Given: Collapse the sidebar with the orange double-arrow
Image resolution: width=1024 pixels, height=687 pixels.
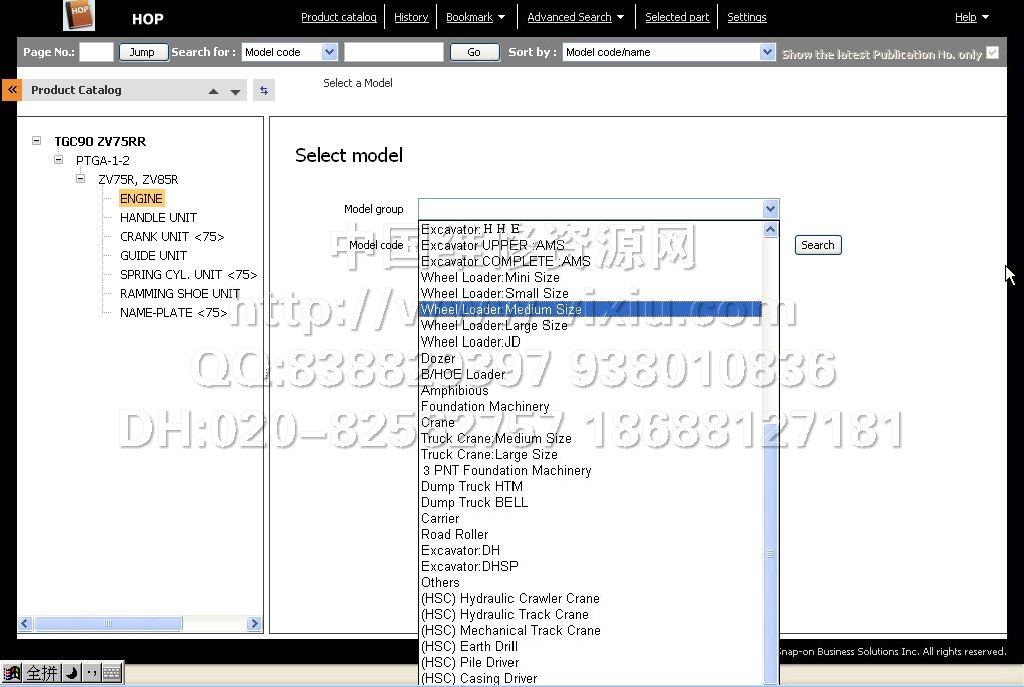Looking at the screenshot, I should coord(12,90).
